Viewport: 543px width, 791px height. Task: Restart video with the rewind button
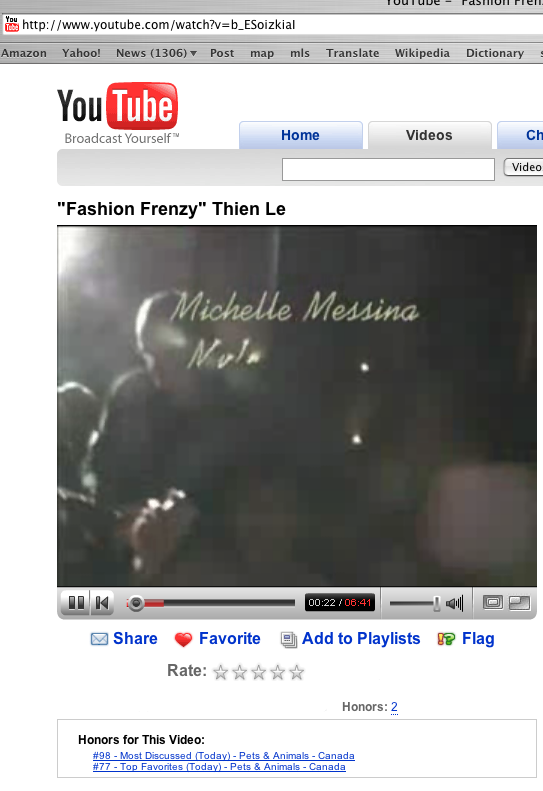(102, 602)
